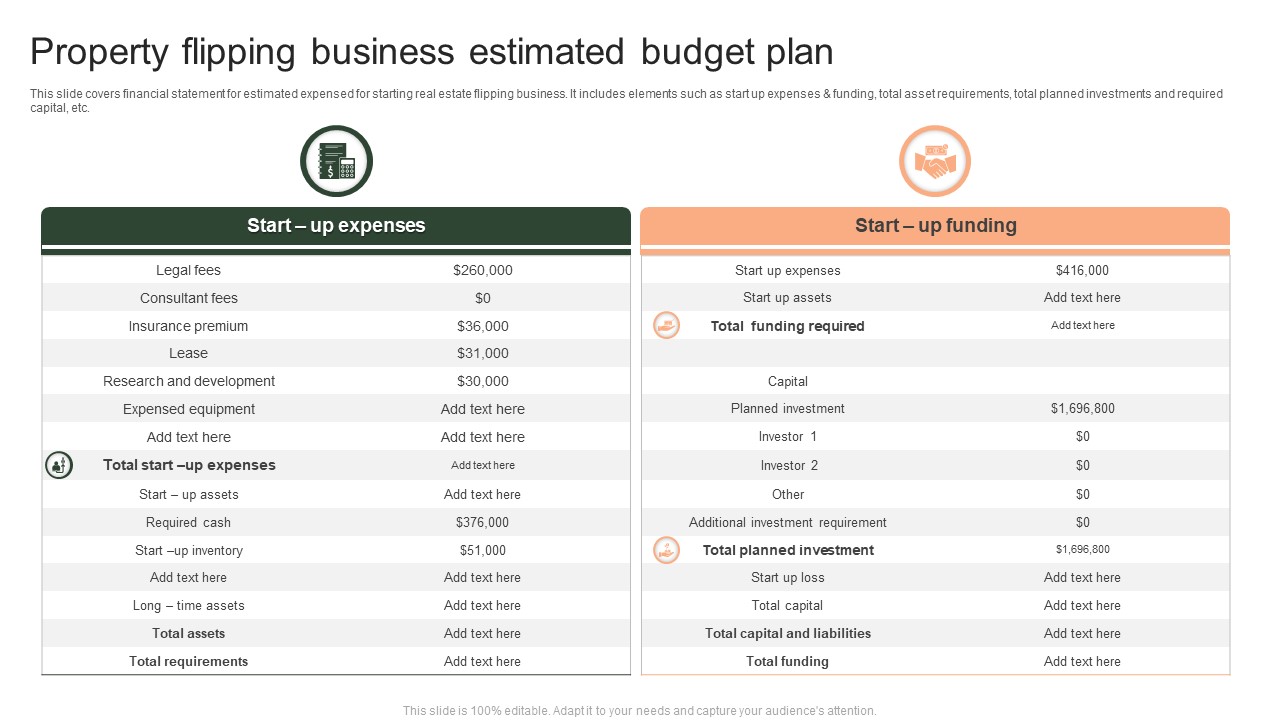
Task: Click the Research and development label
Action: 188,381
